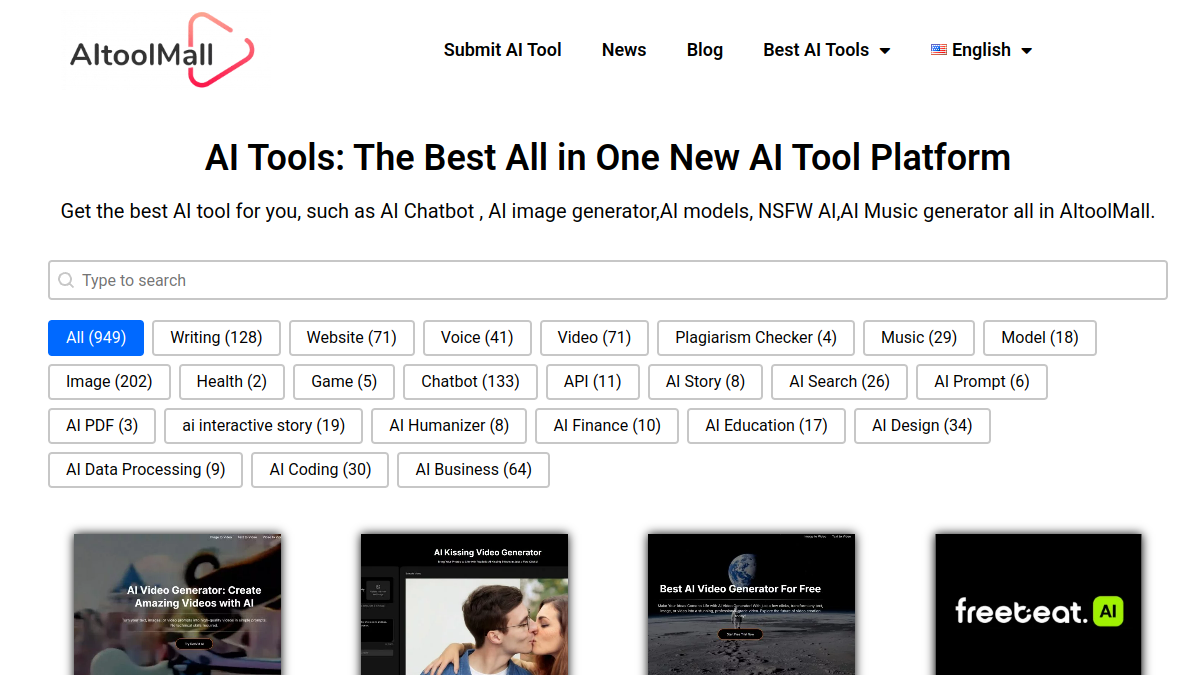
Task: Click the AItoolMall logo
Action: pyautogui.click(x=162, y=50)
